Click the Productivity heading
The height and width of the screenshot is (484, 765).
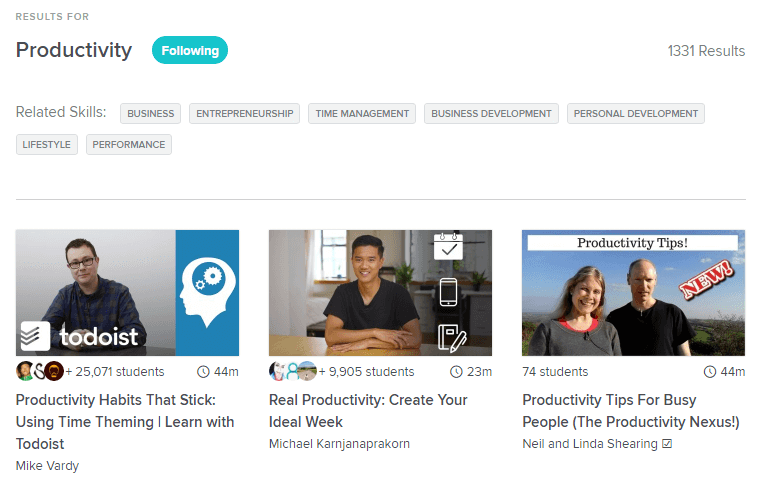coord(74,50)
